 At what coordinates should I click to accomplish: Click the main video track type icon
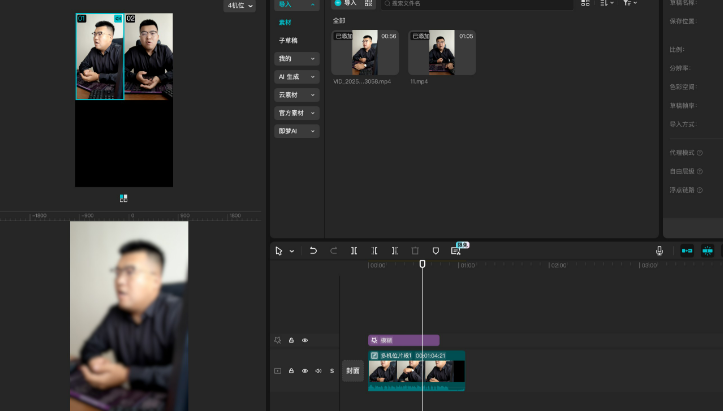point(278,371)
